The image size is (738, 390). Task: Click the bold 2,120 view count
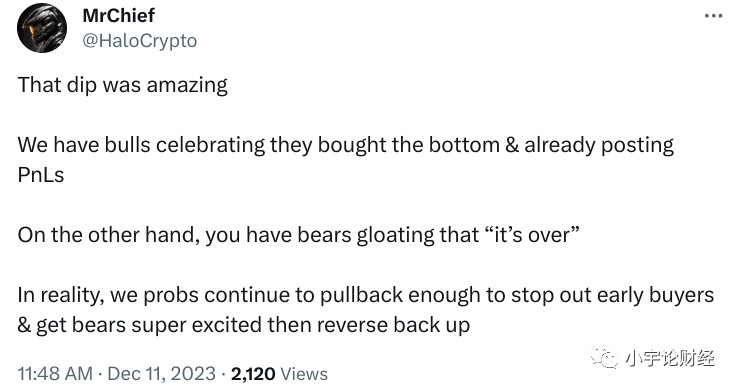click(x=253, y=374)
